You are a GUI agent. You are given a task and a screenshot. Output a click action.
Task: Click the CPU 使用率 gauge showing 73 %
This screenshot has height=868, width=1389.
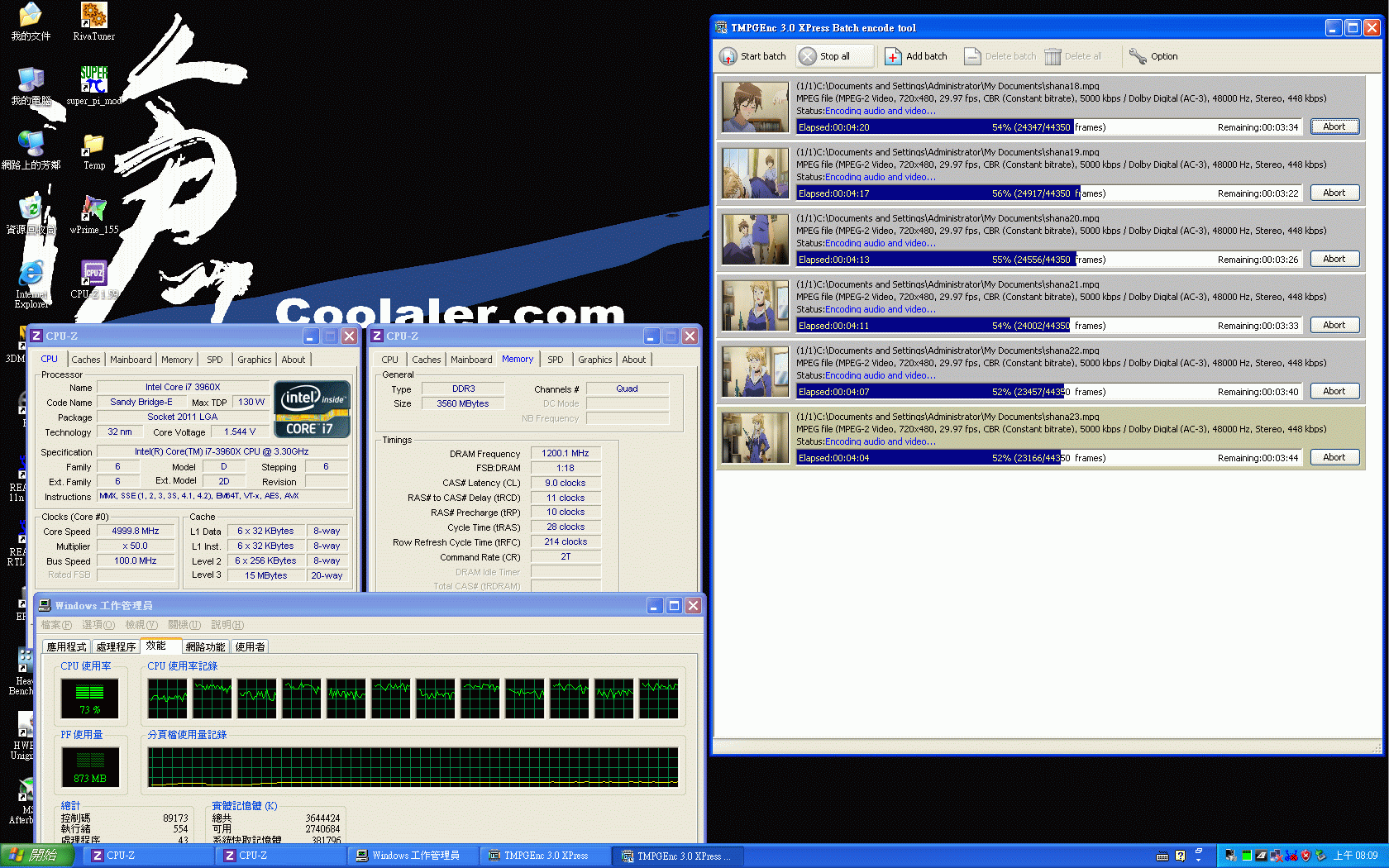89,699
